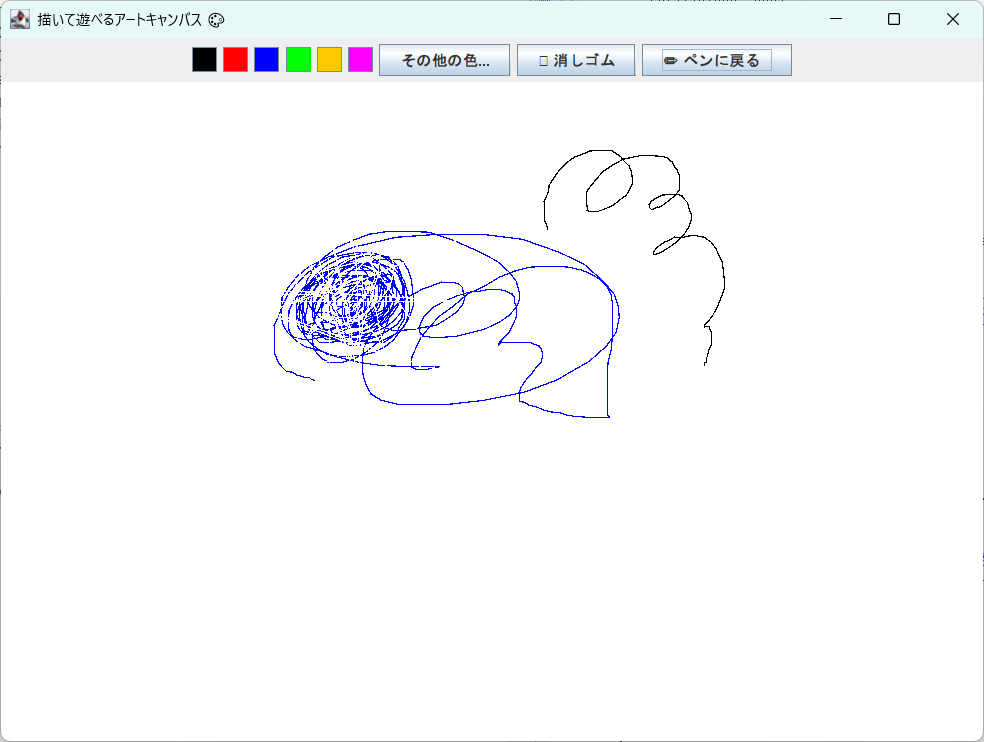Select the black color swatch

[203, 59]
